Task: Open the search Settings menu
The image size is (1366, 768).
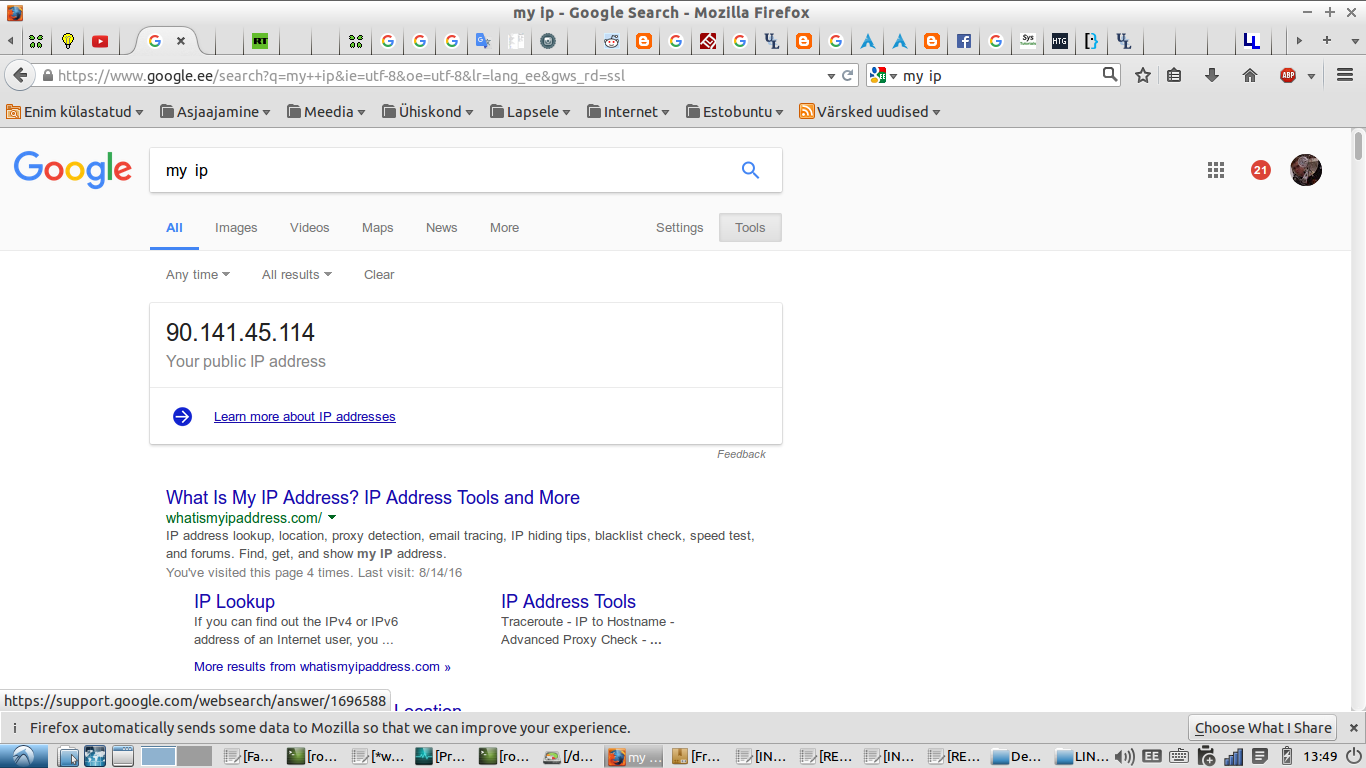Action: coord(680,228)
